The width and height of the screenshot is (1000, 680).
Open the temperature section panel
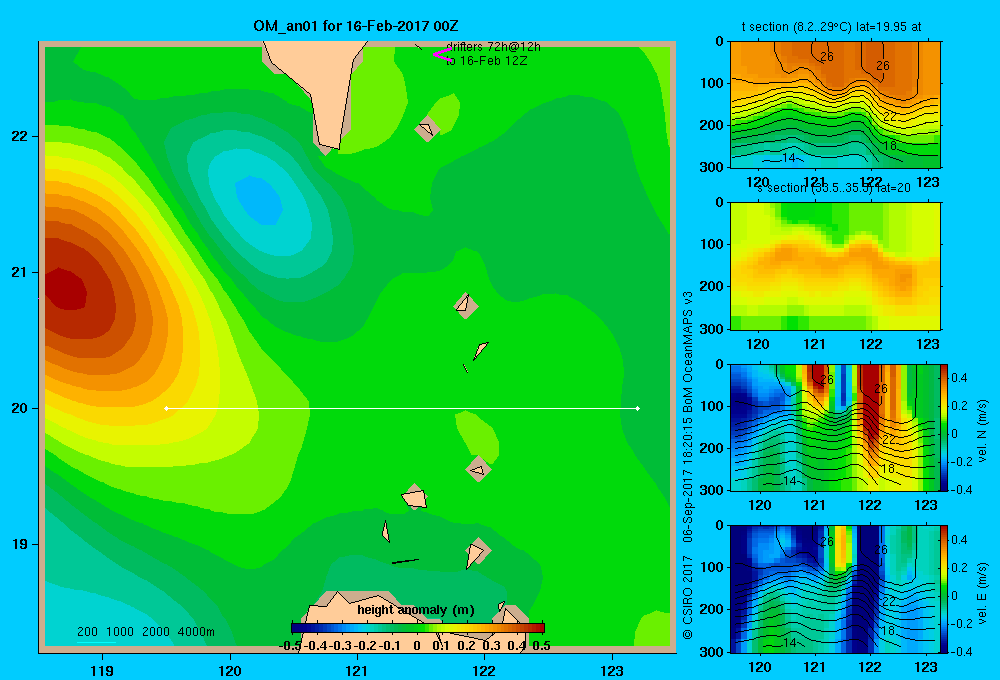tap(835, 105)
